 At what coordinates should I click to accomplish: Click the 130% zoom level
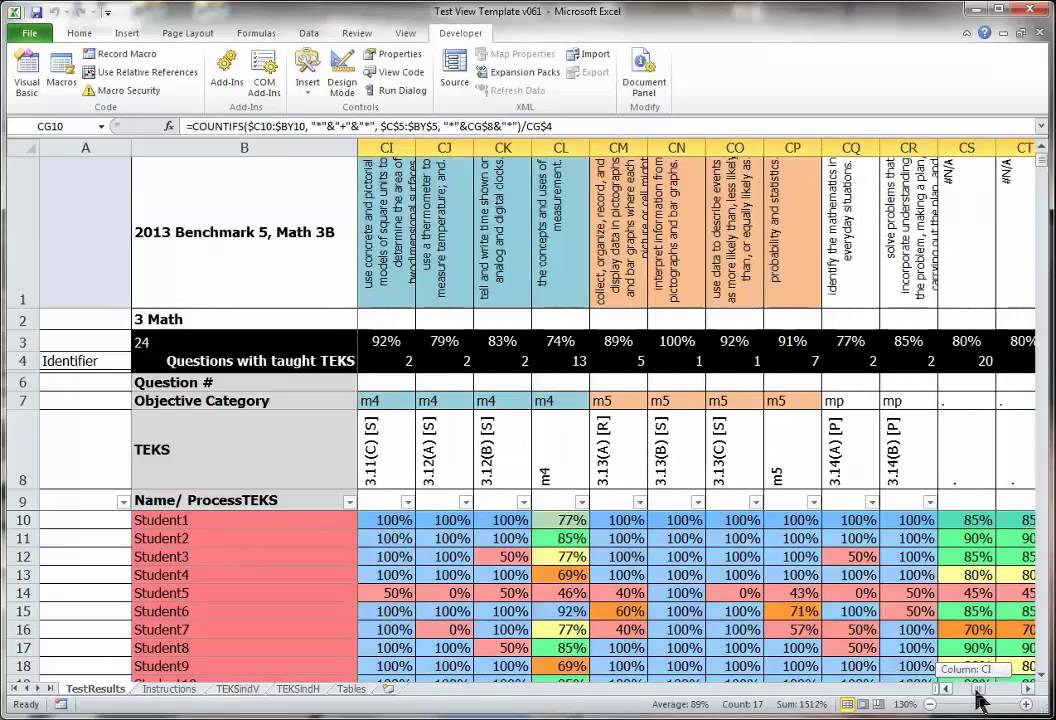(x=905, y=705)
